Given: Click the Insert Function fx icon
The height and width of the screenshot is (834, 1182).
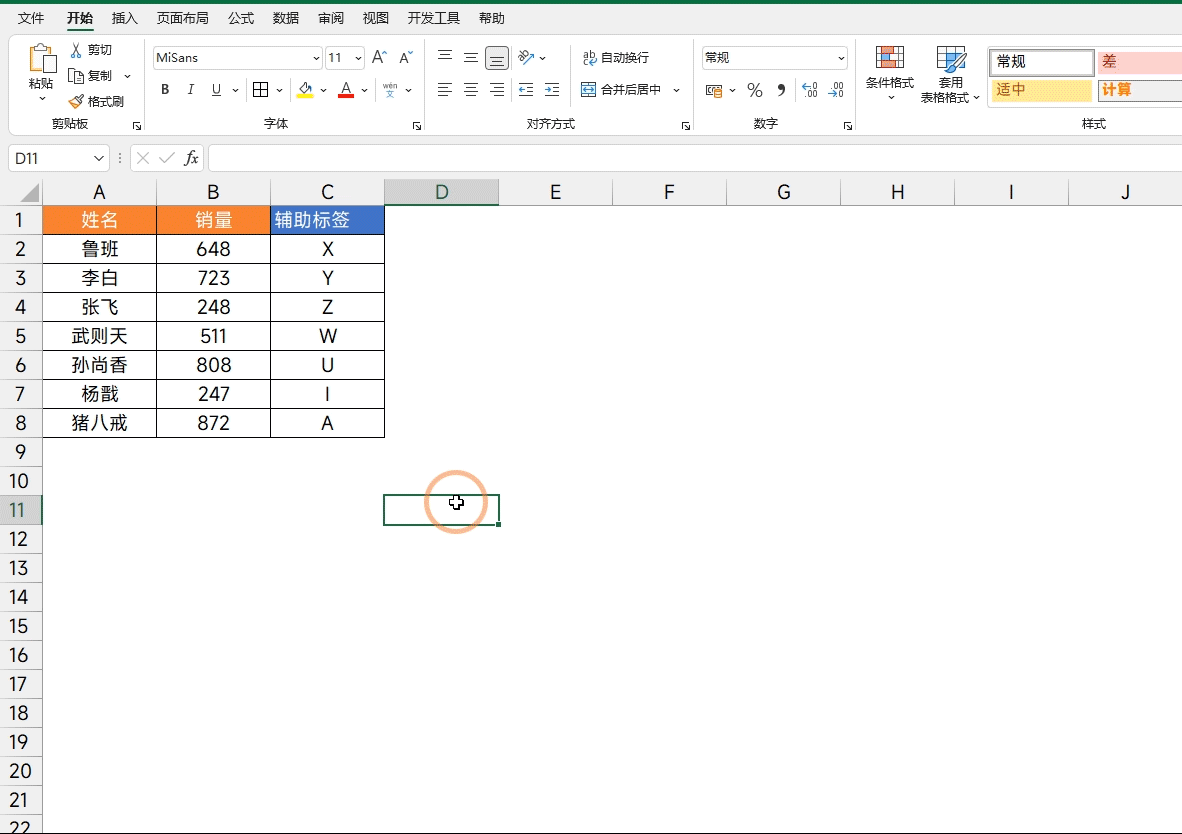Looking at the screenshot, I should coord(191,158).
